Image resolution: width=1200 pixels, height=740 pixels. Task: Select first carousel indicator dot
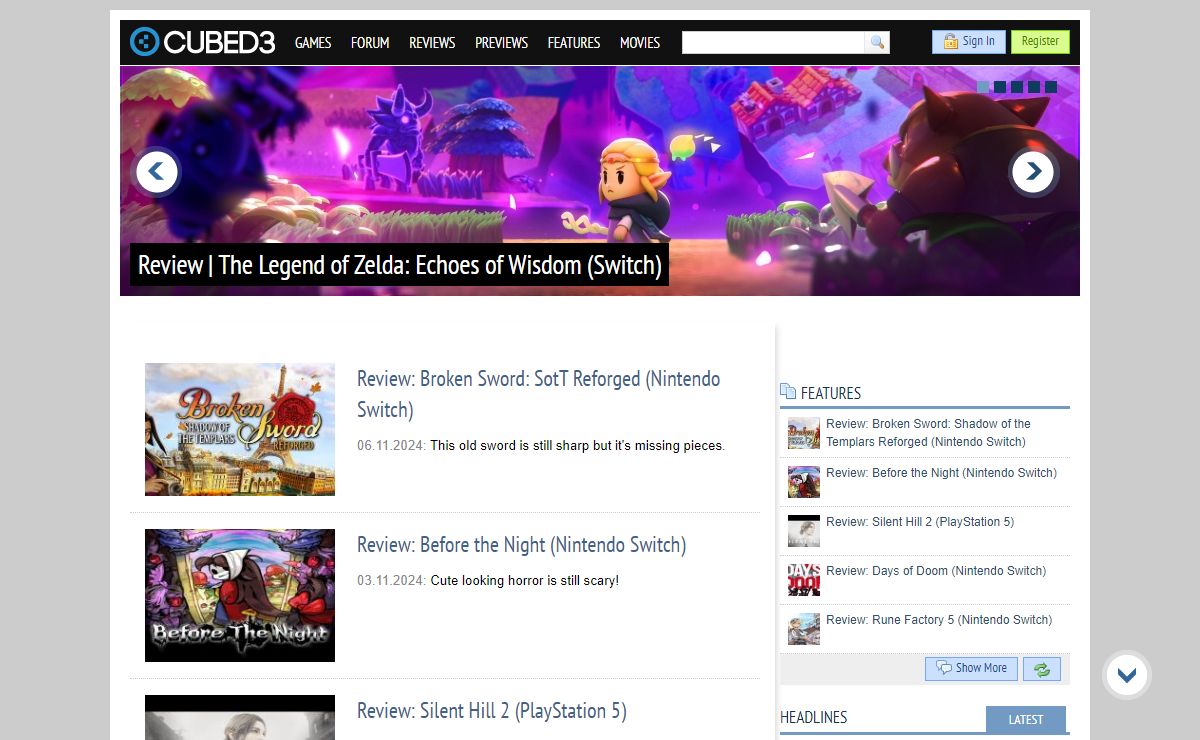click(x=983, y=87)
